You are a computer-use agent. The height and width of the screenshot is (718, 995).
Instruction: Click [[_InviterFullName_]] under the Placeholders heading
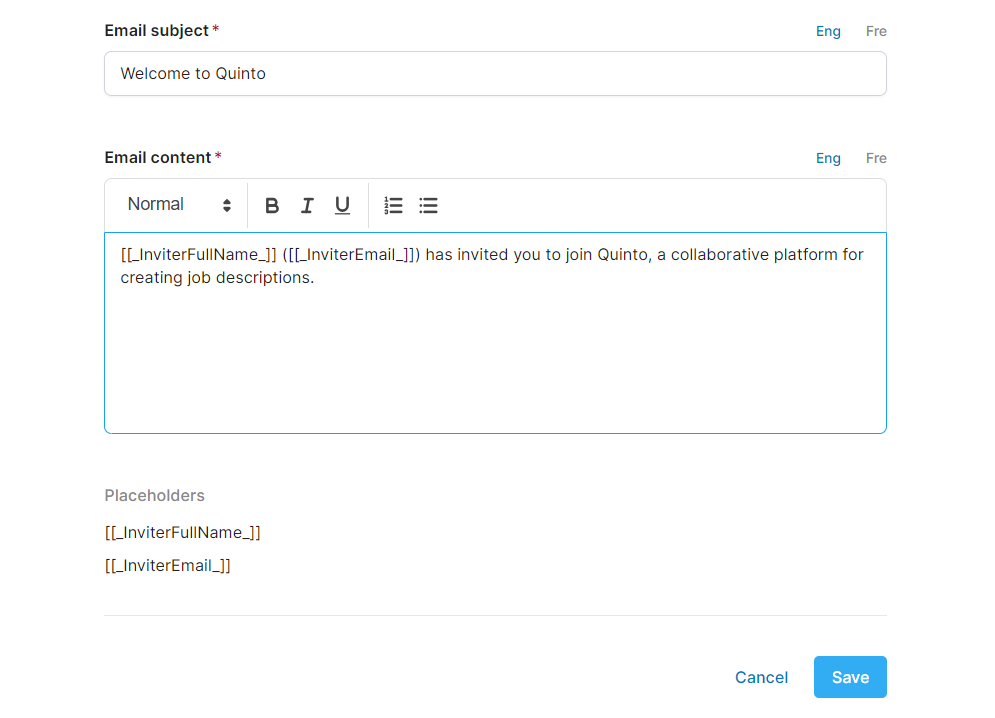(x=182, y=533)
